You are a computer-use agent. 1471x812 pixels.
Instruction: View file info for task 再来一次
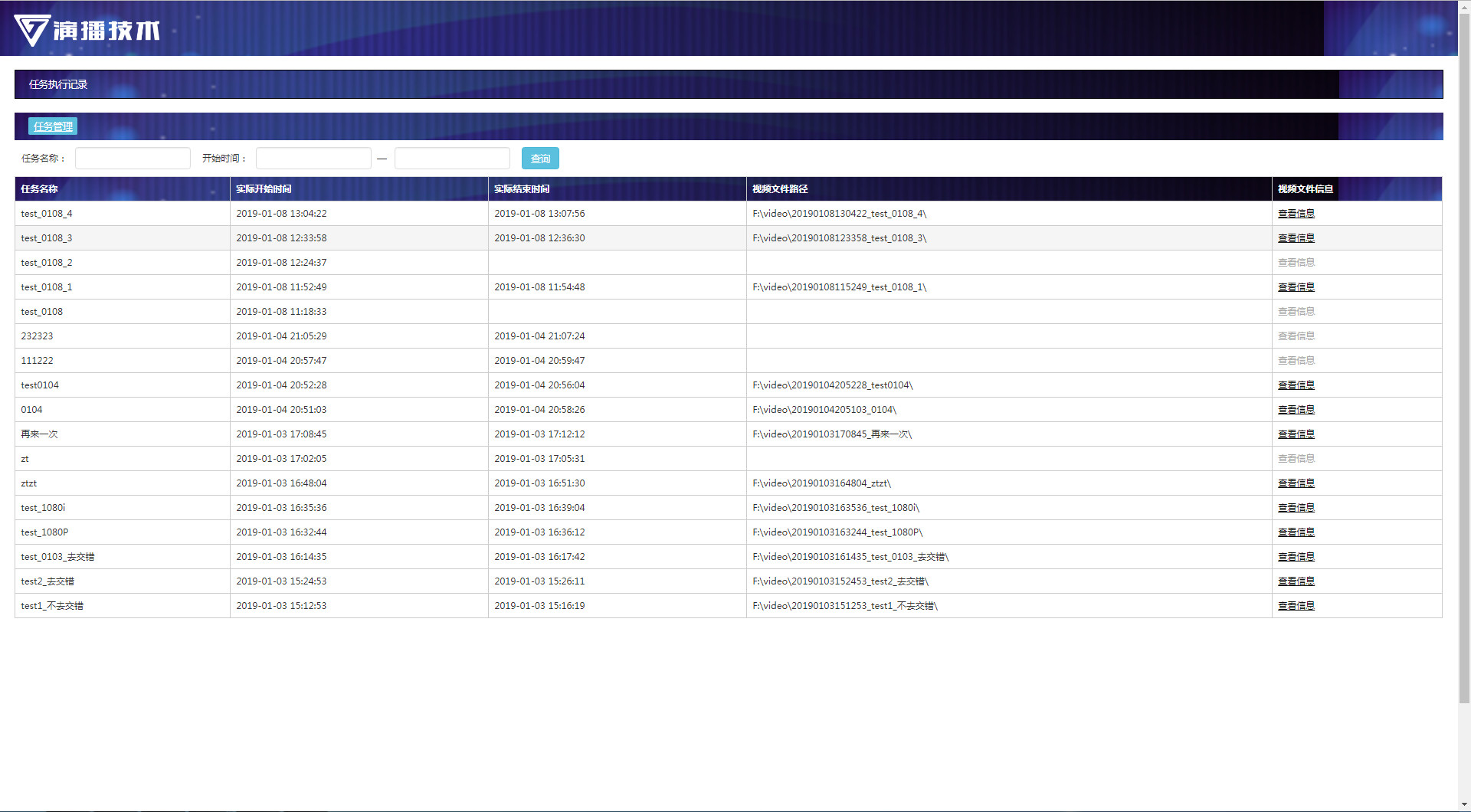coord(1296,434)
